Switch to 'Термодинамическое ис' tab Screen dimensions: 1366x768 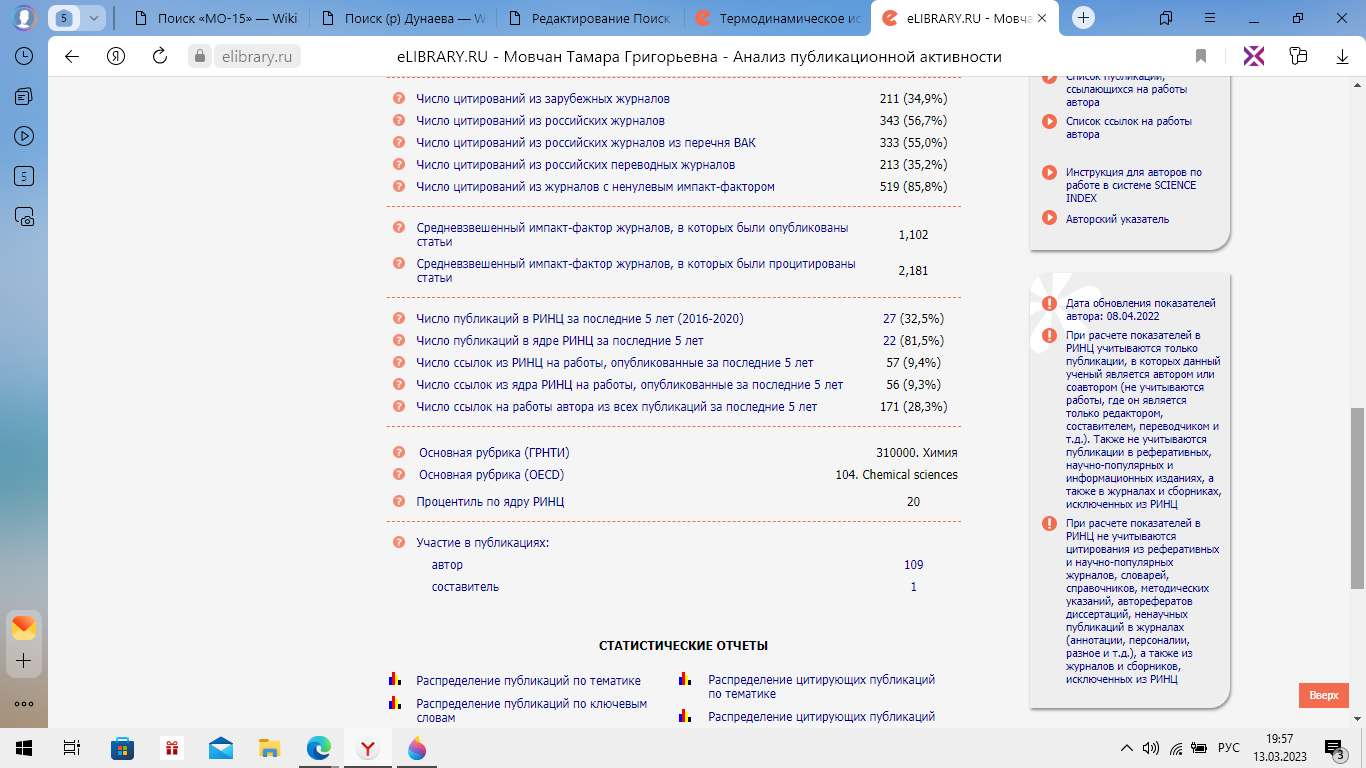coord(777,18)
